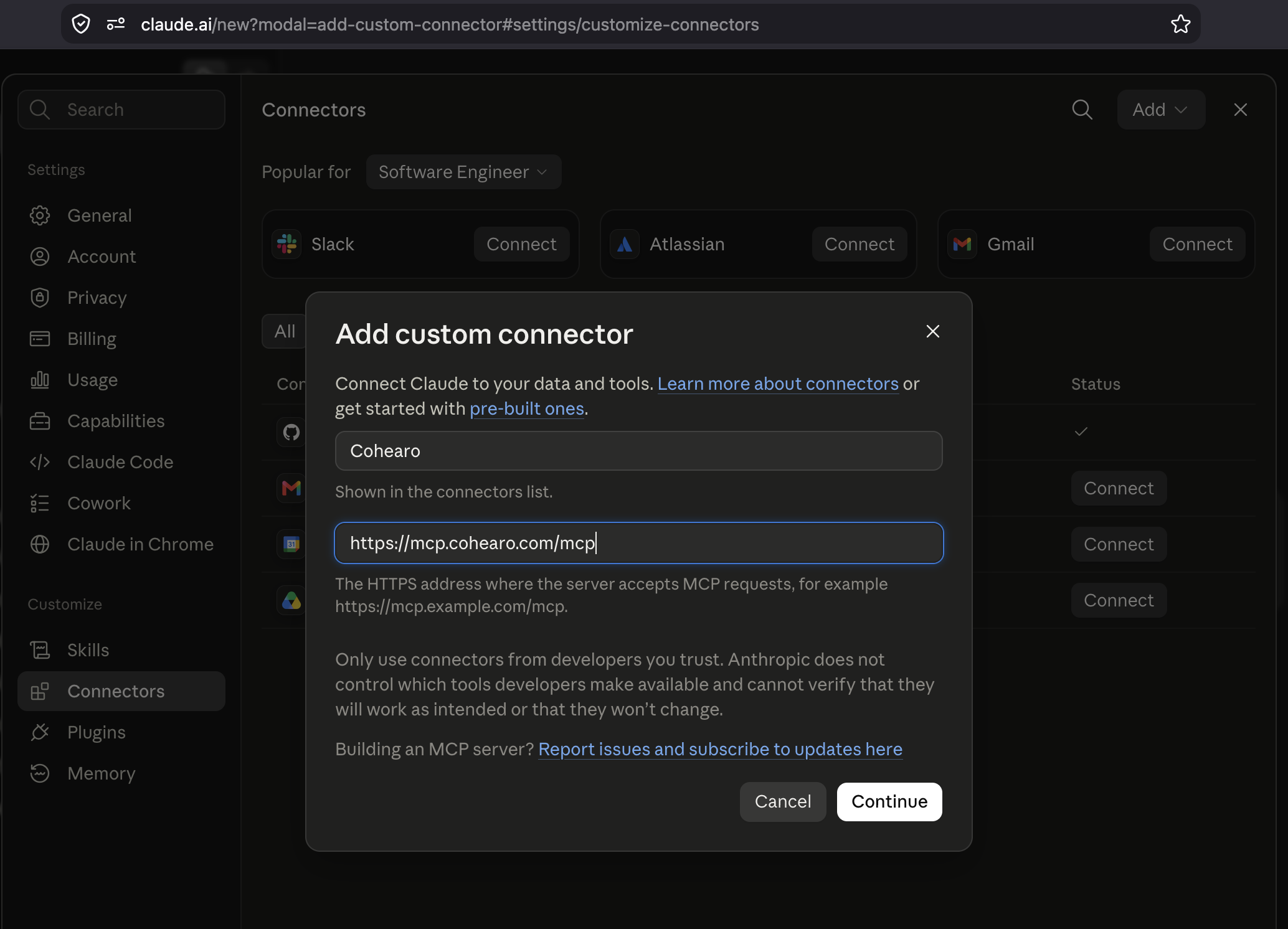The width and height of the screenshot is (1288, 929).
Task: Click the connector name field containing Cohearo
Action: 638,451
